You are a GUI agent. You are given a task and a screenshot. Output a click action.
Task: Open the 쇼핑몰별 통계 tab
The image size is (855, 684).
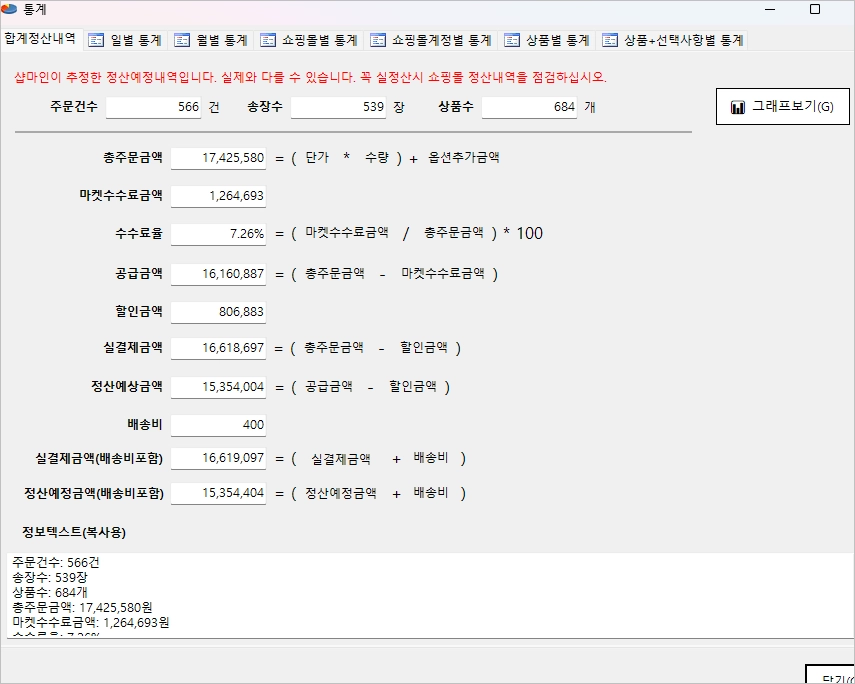pyautogui.click(x=309, y=40)
